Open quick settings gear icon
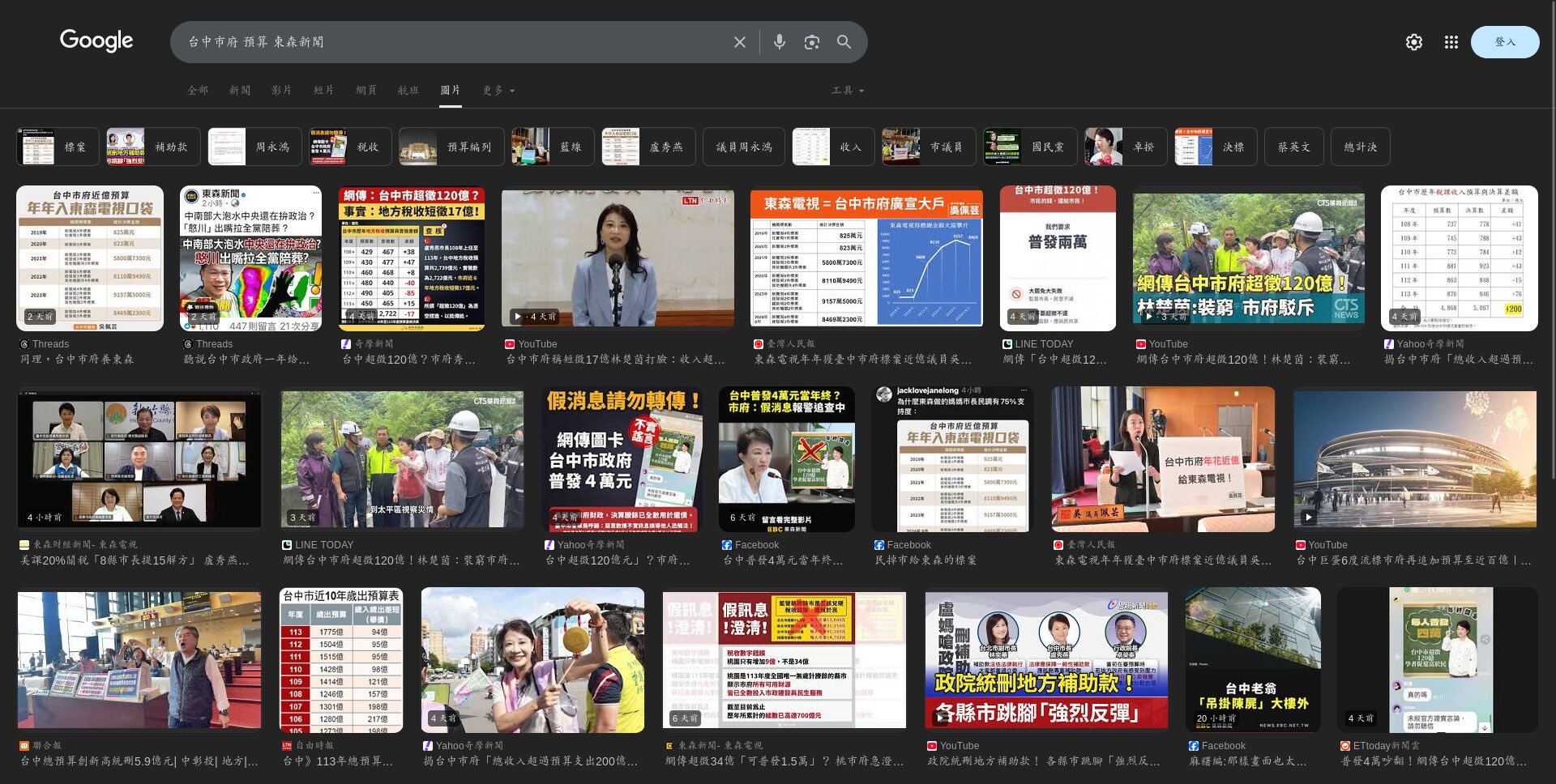1556x784 pixels. tap(1413, 42)
